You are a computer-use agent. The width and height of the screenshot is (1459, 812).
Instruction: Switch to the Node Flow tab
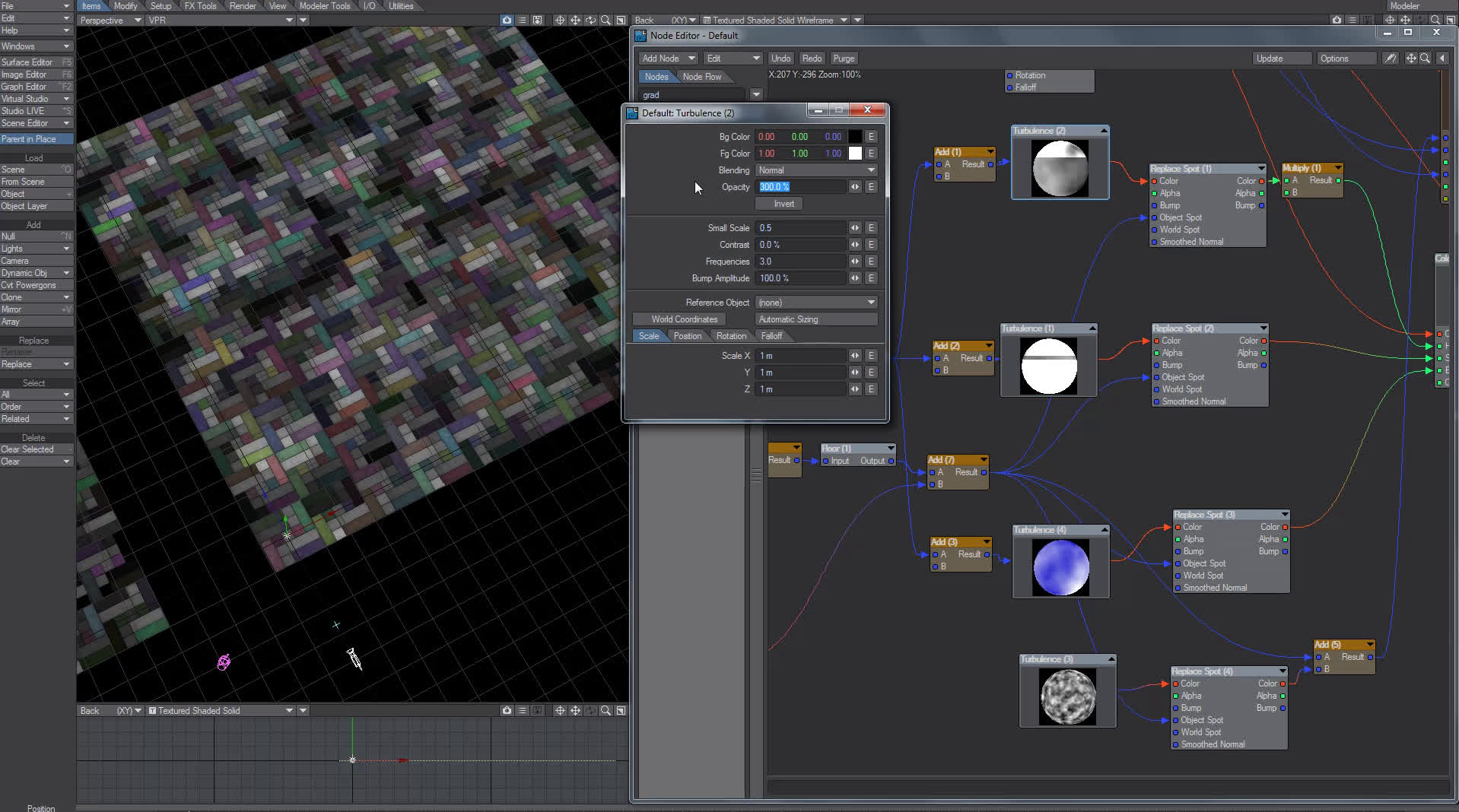(x=701, y=77)
